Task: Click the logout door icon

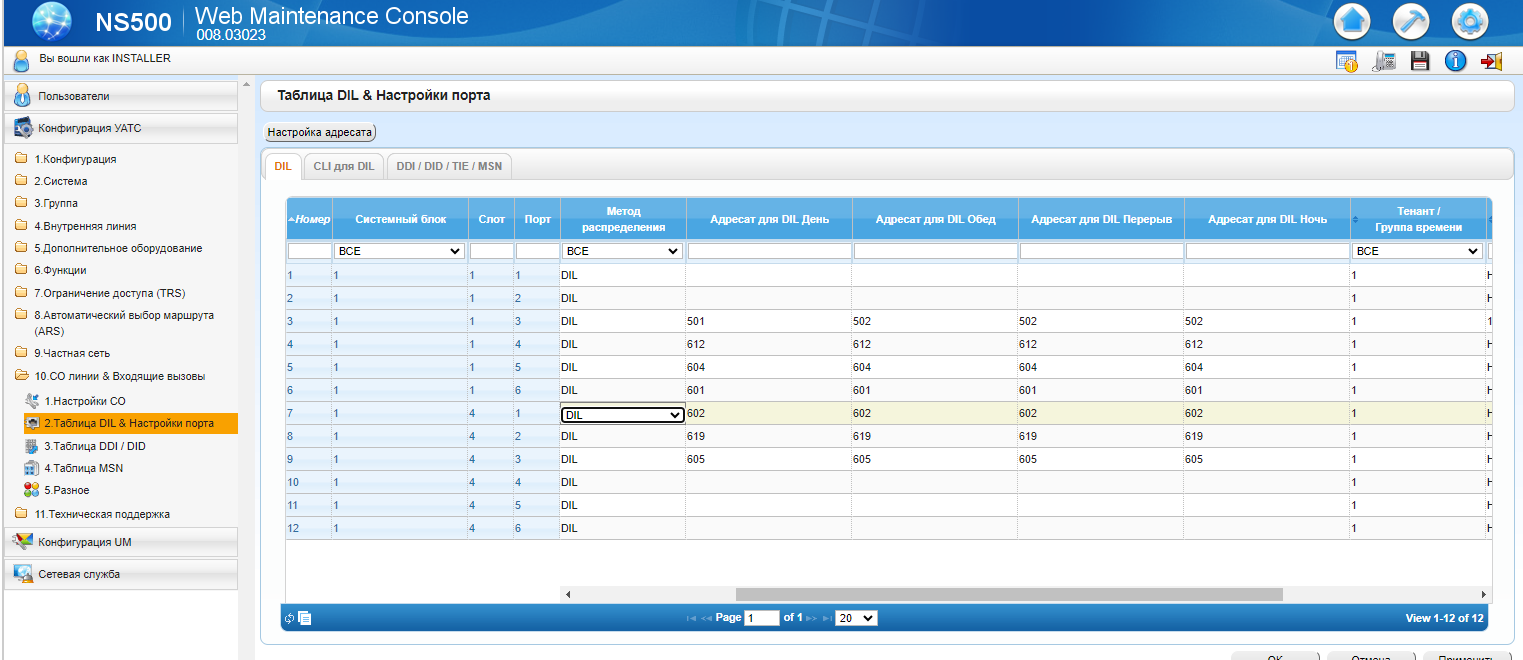Action: pyautogui.click(x=1492, y=61)
